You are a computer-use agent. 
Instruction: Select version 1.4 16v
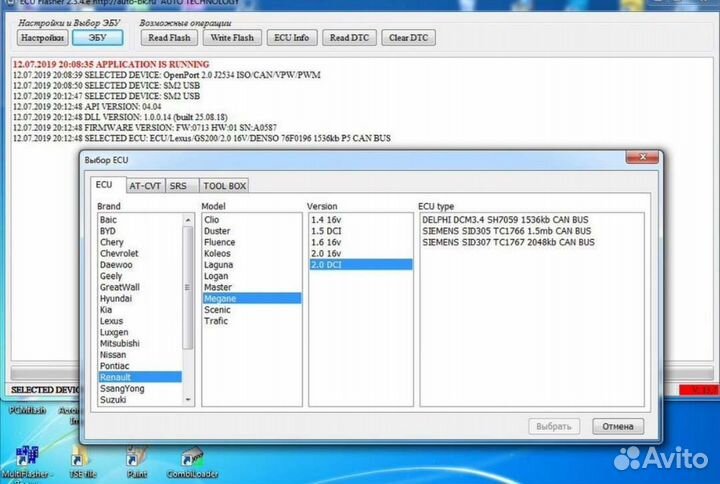coord(361,220)
